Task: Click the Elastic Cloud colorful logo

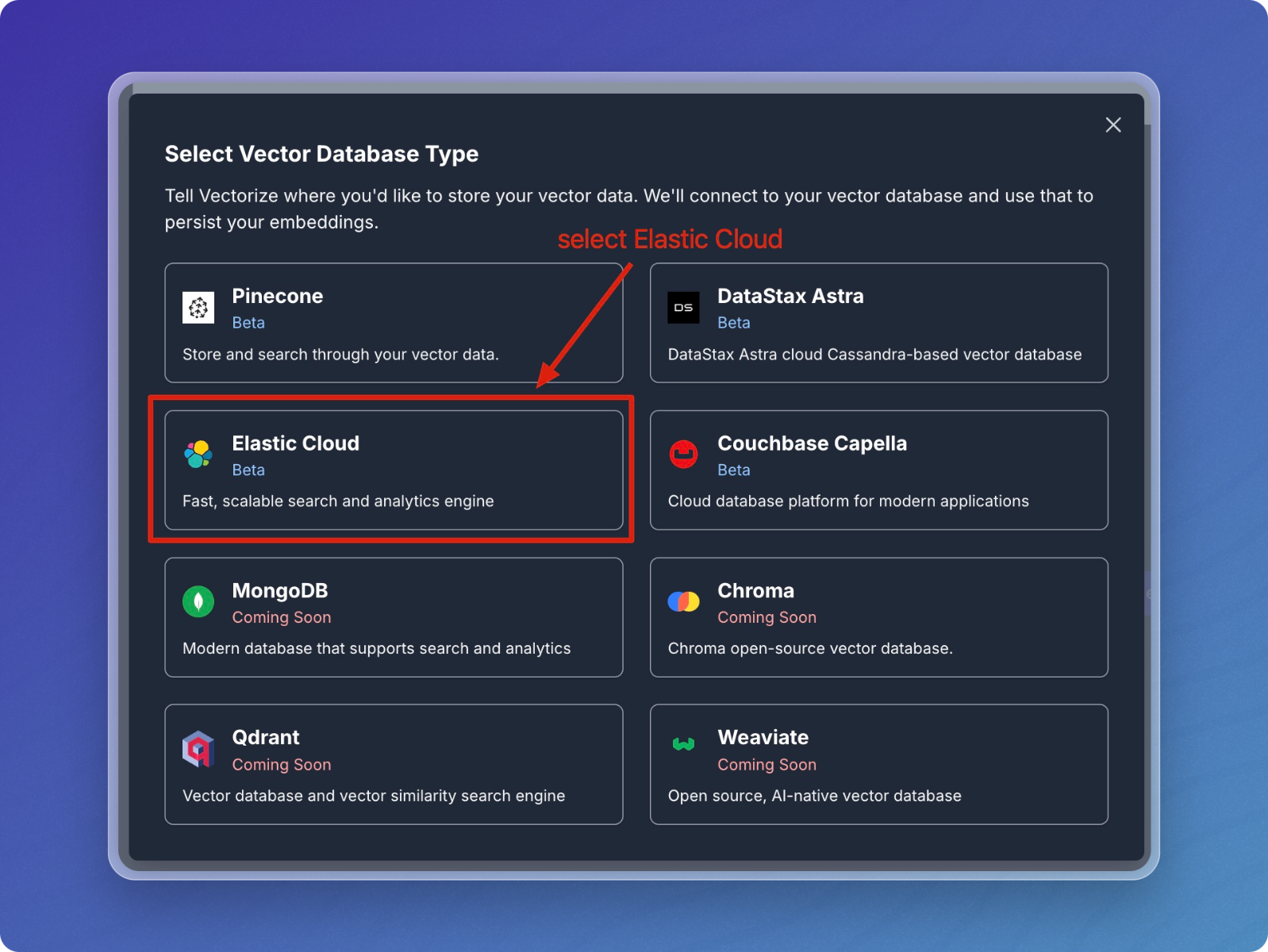Action: (198, 455)
